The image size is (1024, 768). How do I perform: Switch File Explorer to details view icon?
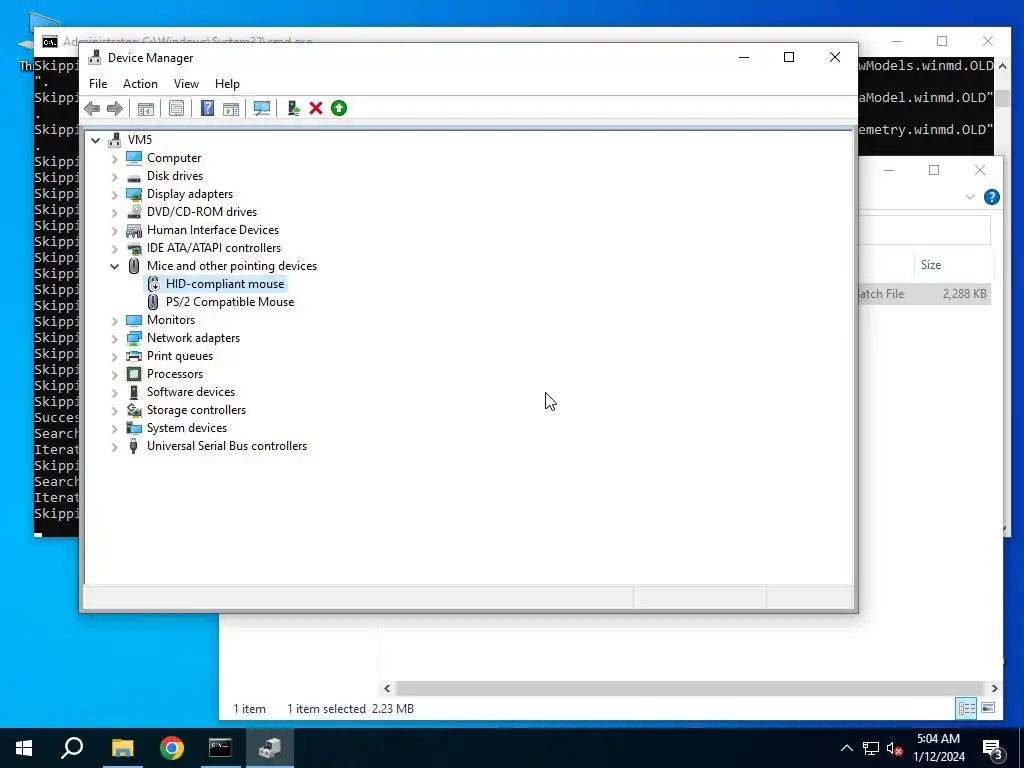click(x=967, y=708)
